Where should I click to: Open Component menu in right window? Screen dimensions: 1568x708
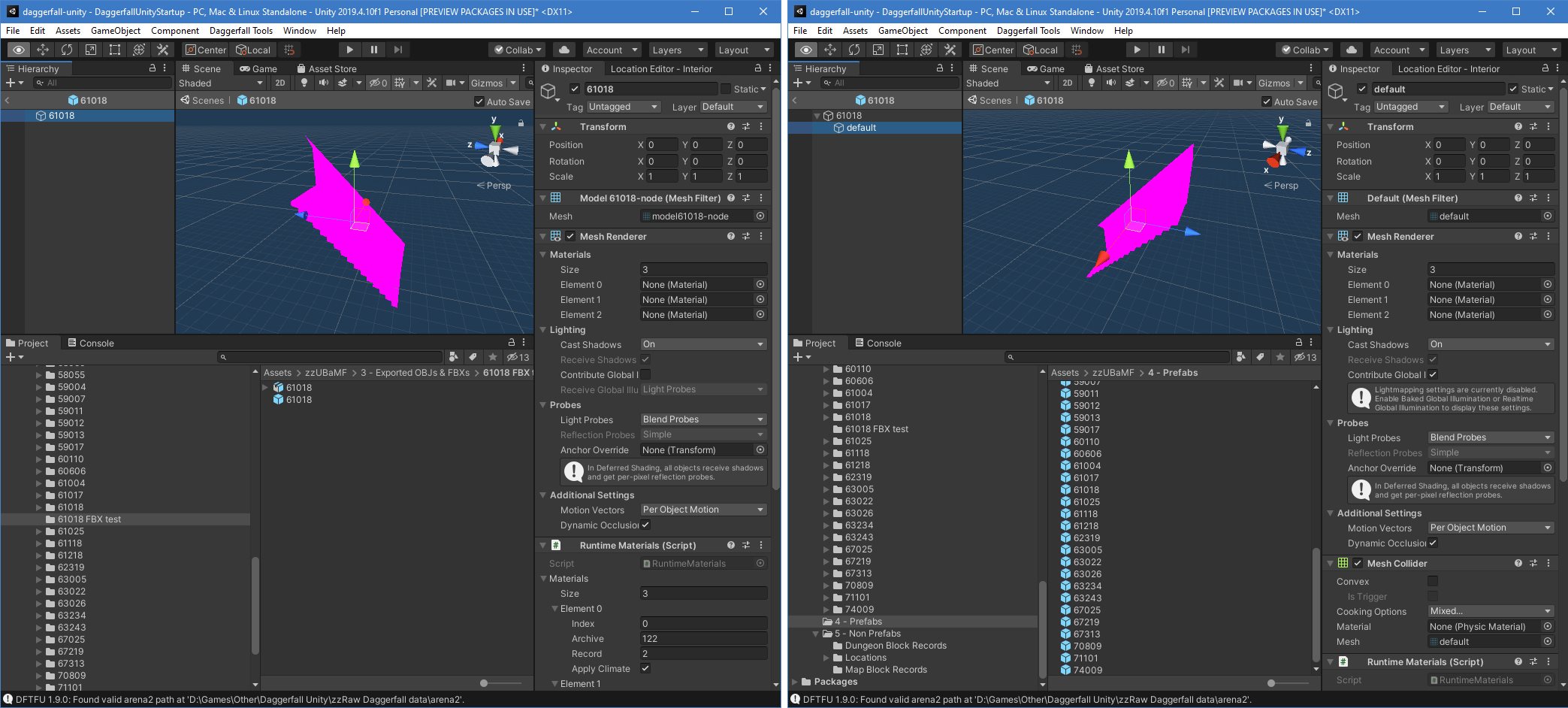[962, 31]
